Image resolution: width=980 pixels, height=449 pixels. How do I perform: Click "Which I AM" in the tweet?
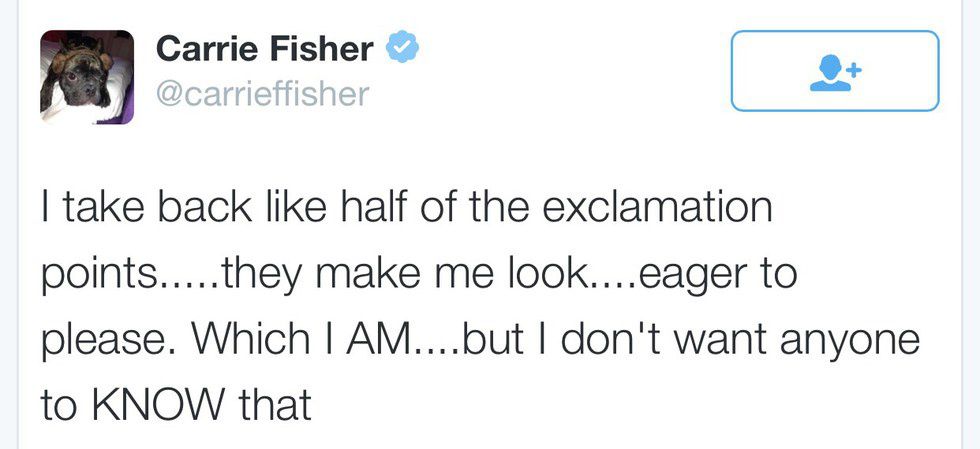[300, 340]
